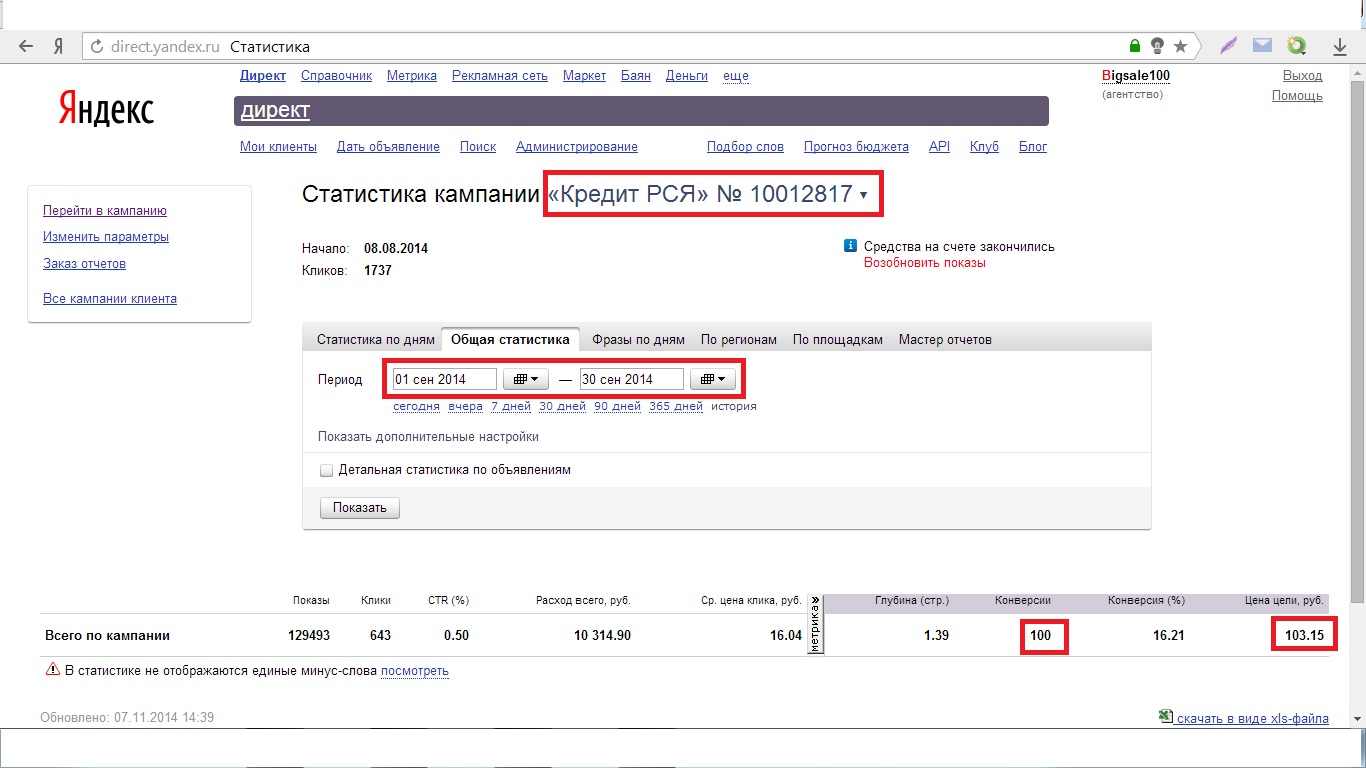Select the '30 дней' period shortcut
The width and height of the screenshot is (1366, 768).
pyautogui.click(x=562, y=406)
